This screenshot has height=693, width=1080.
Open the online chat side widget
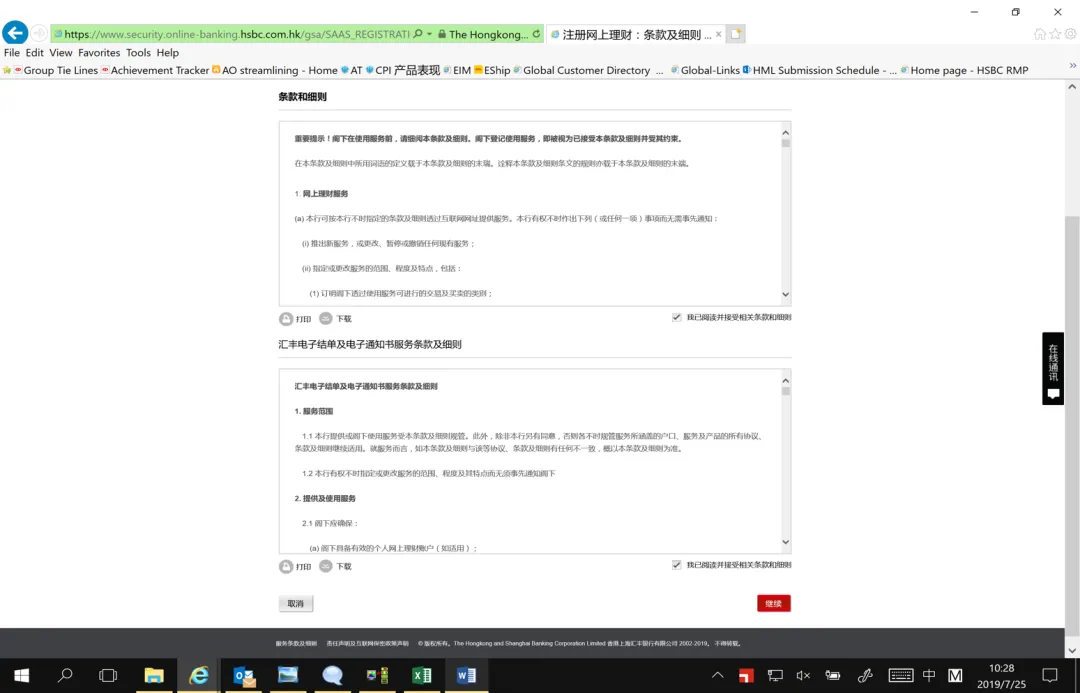pyautogui.click(x=1052, y=368)
